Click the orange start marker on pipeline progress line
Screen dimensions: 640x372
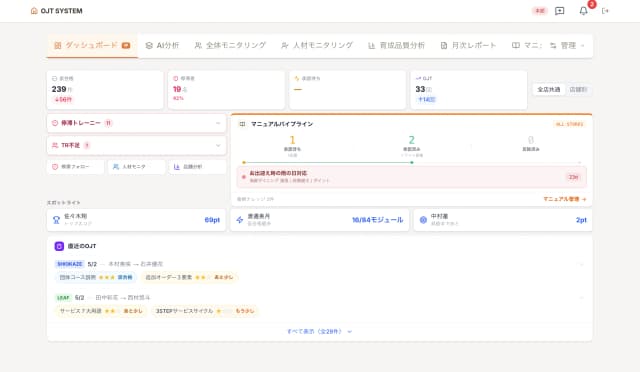click(x=244, y=163)
